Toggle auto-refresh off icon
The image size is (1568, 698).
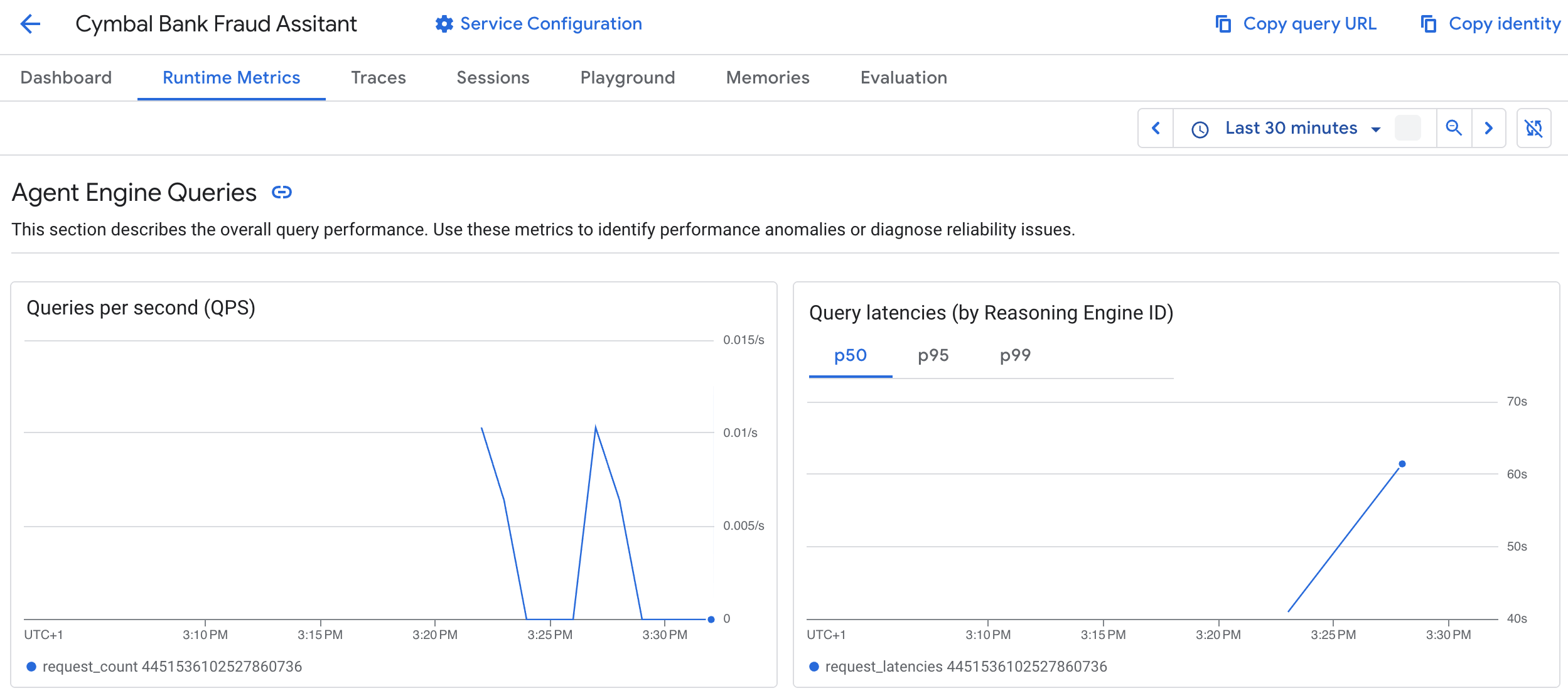1533,128
